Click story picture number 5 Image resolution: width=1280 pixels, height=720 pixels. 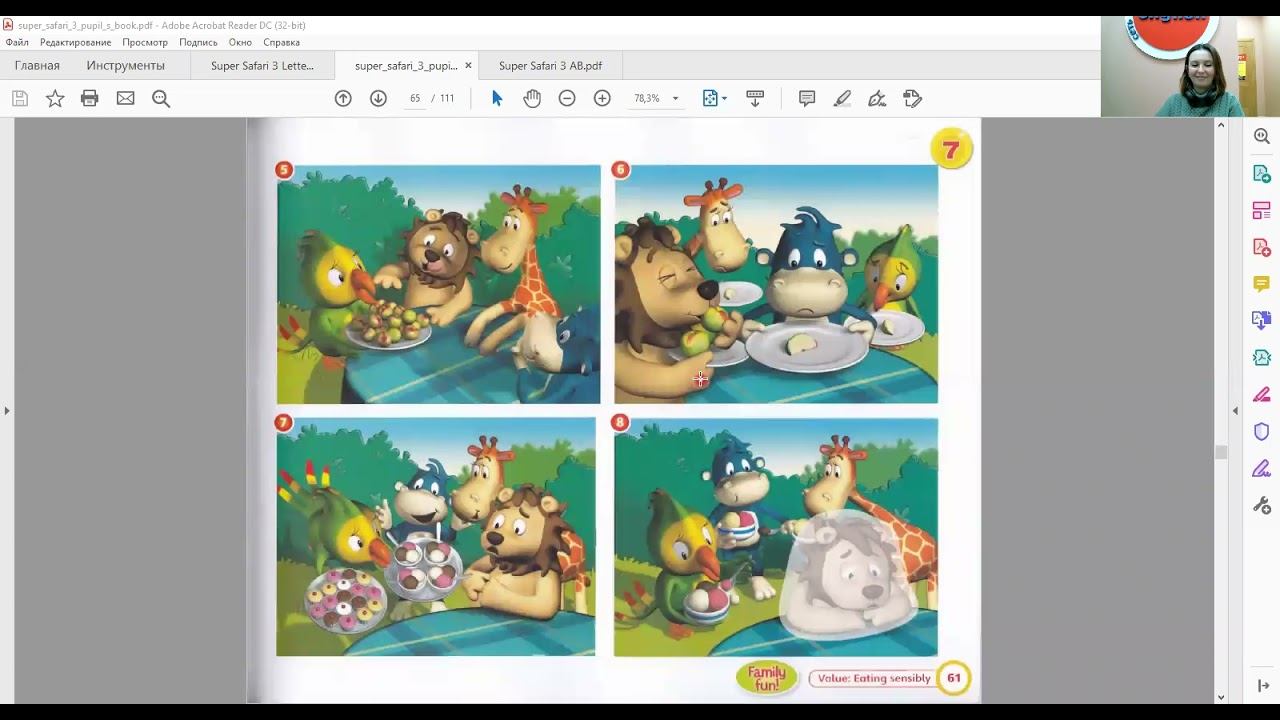coord(438,284)
